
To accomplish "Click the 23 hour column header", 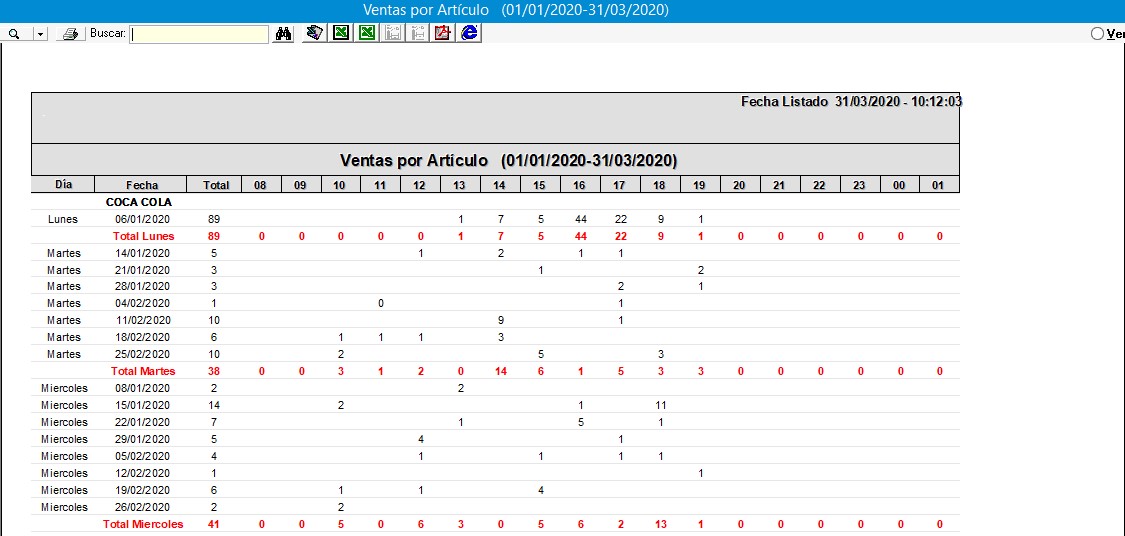I will 859,184.
